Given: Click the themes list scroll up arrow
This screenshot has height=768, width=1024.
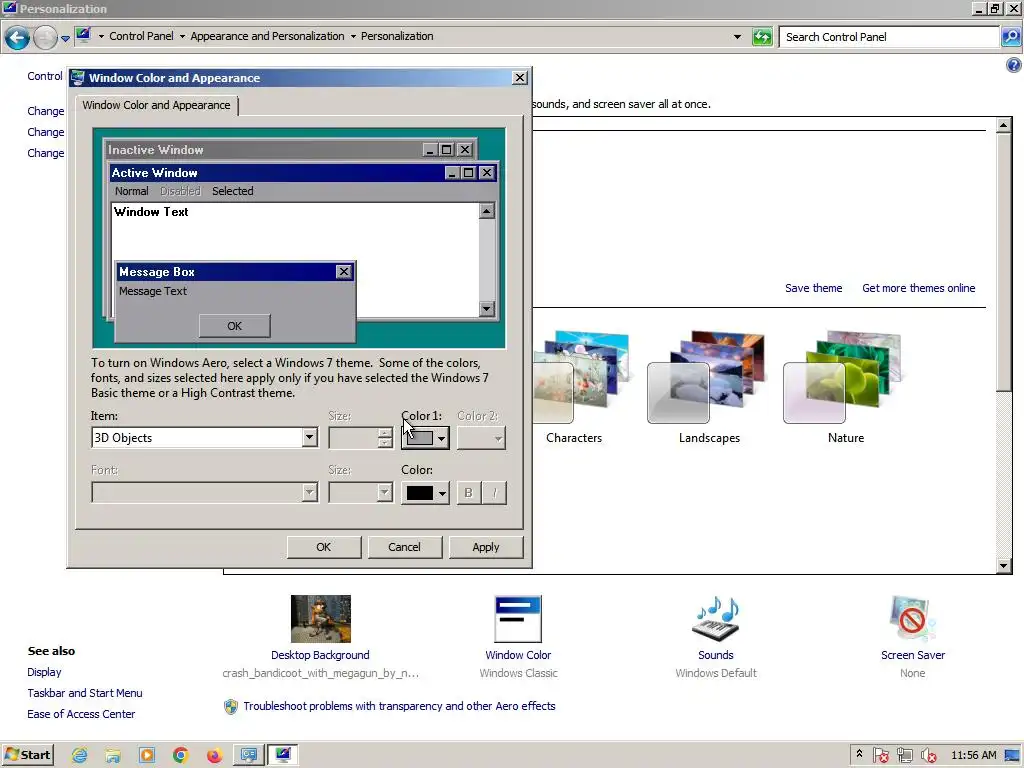Looking at the screenshot, I should [x=1004, y=125].
